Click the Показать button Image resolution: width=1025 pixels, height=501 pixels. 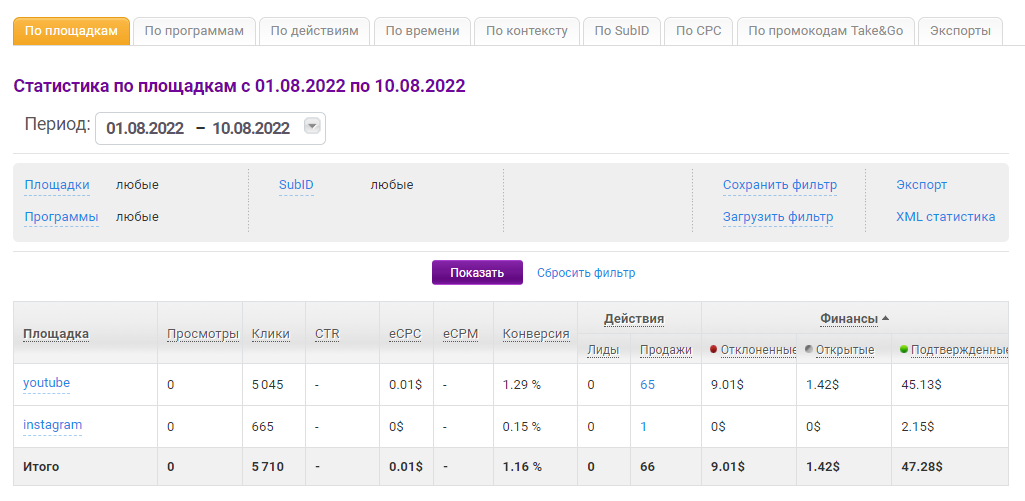click(x=477, y=273)
